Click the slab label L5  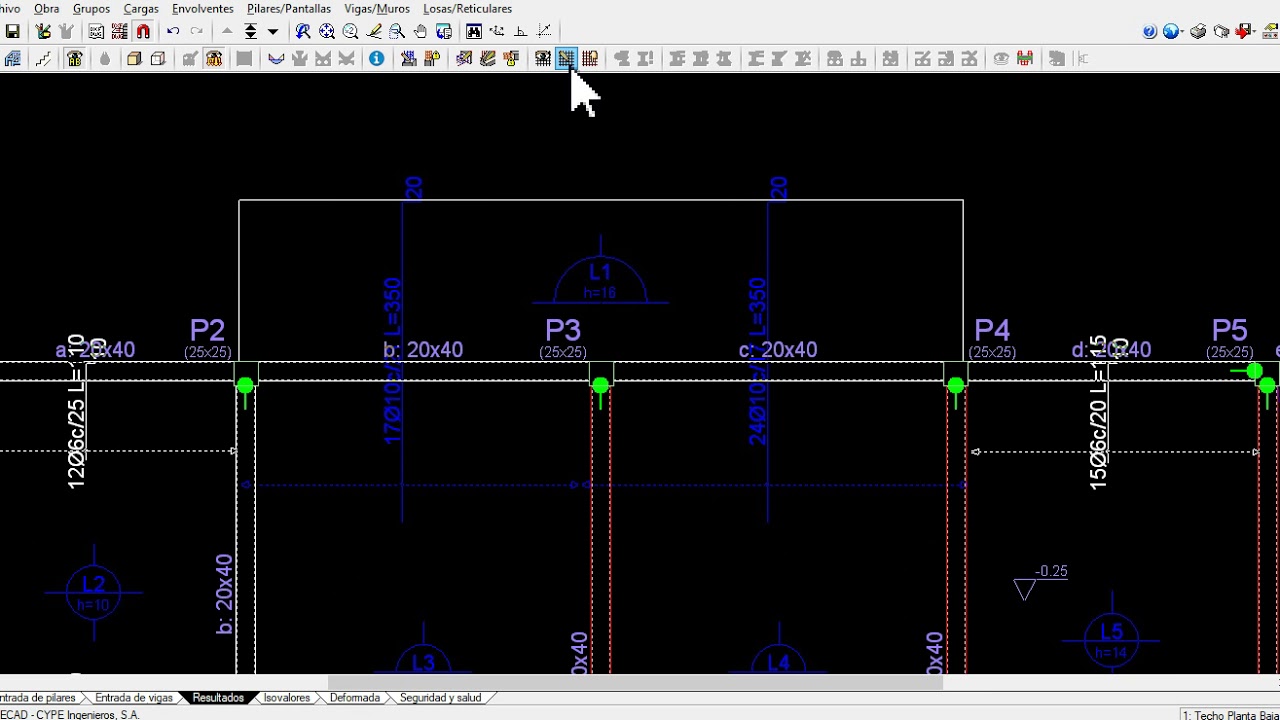(x=1112, y=632)
